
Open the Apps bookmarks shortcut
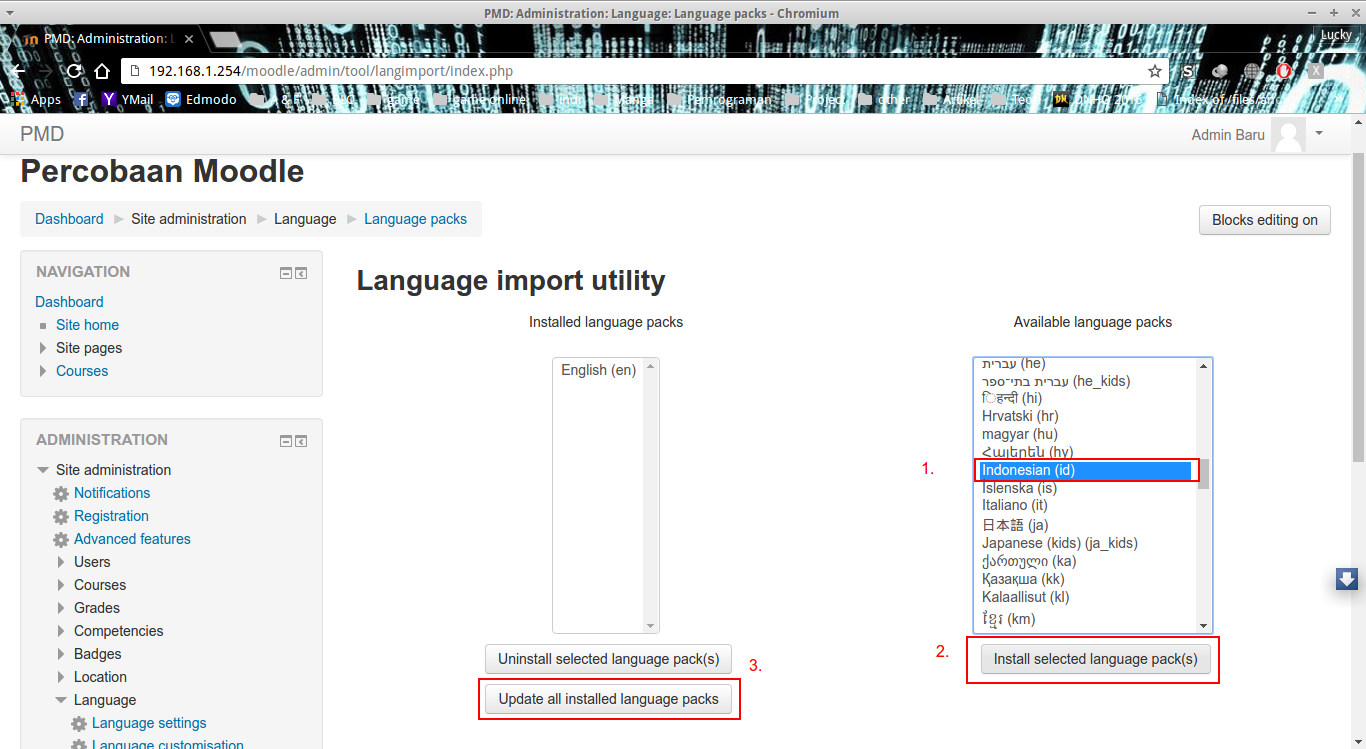(x=36, y=99)
